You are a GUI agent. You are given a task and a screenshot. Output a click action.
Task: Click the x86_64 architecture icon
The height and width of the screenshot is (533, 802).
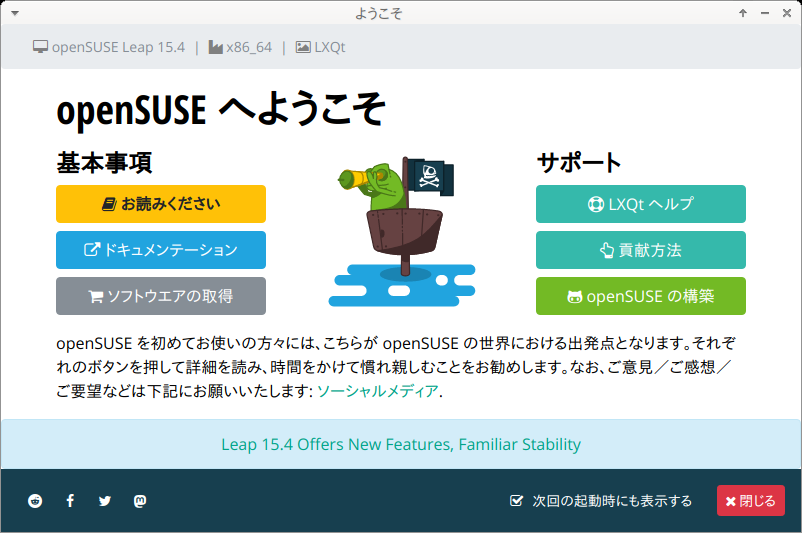pyautogui.click(x=215, y=47)
